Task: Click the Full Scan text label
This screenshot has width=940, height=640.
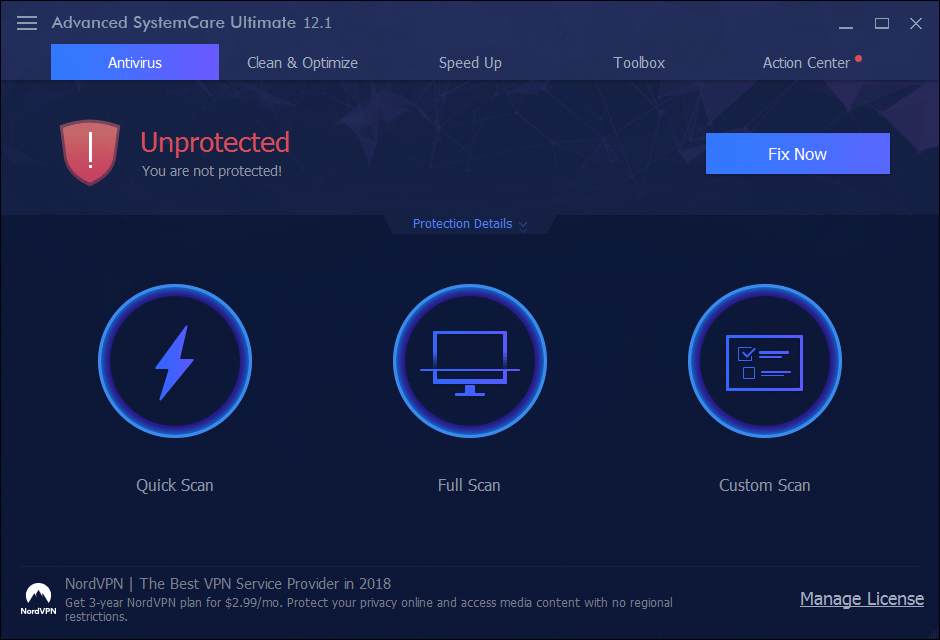Action: coord(469,485)
